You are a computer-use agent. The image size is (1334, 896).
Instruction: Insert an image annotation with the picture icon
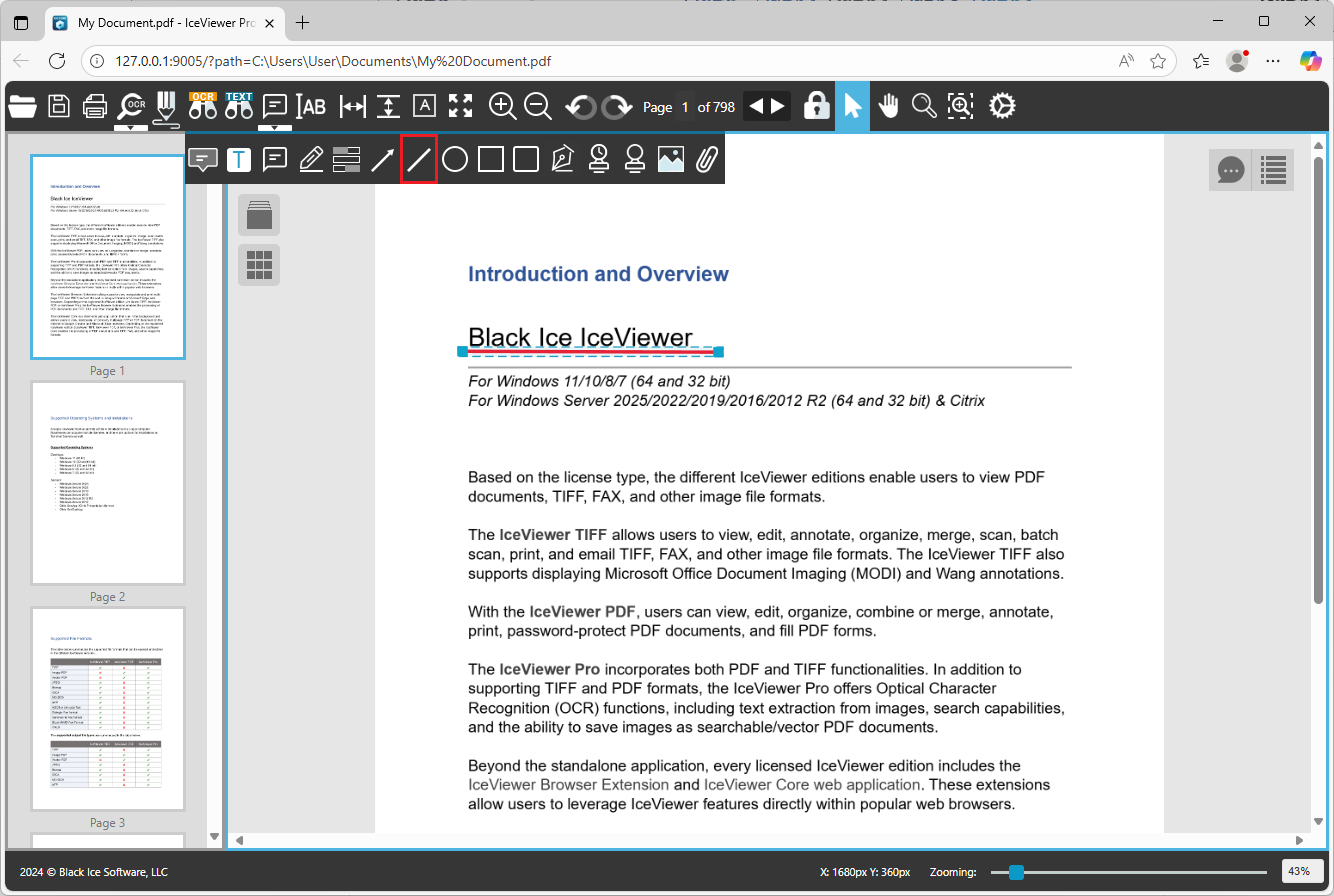(x=670, y=159)
